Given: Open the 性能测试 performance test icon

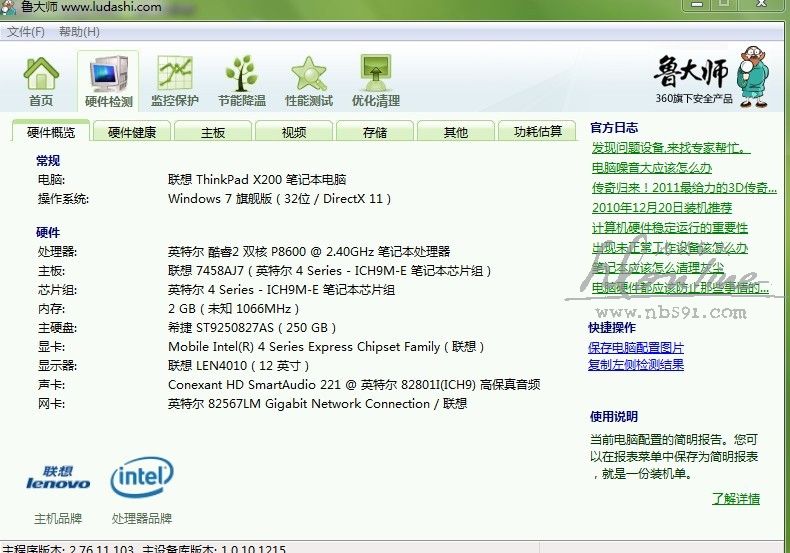Looking at the screenshot, I should [309, 81].
